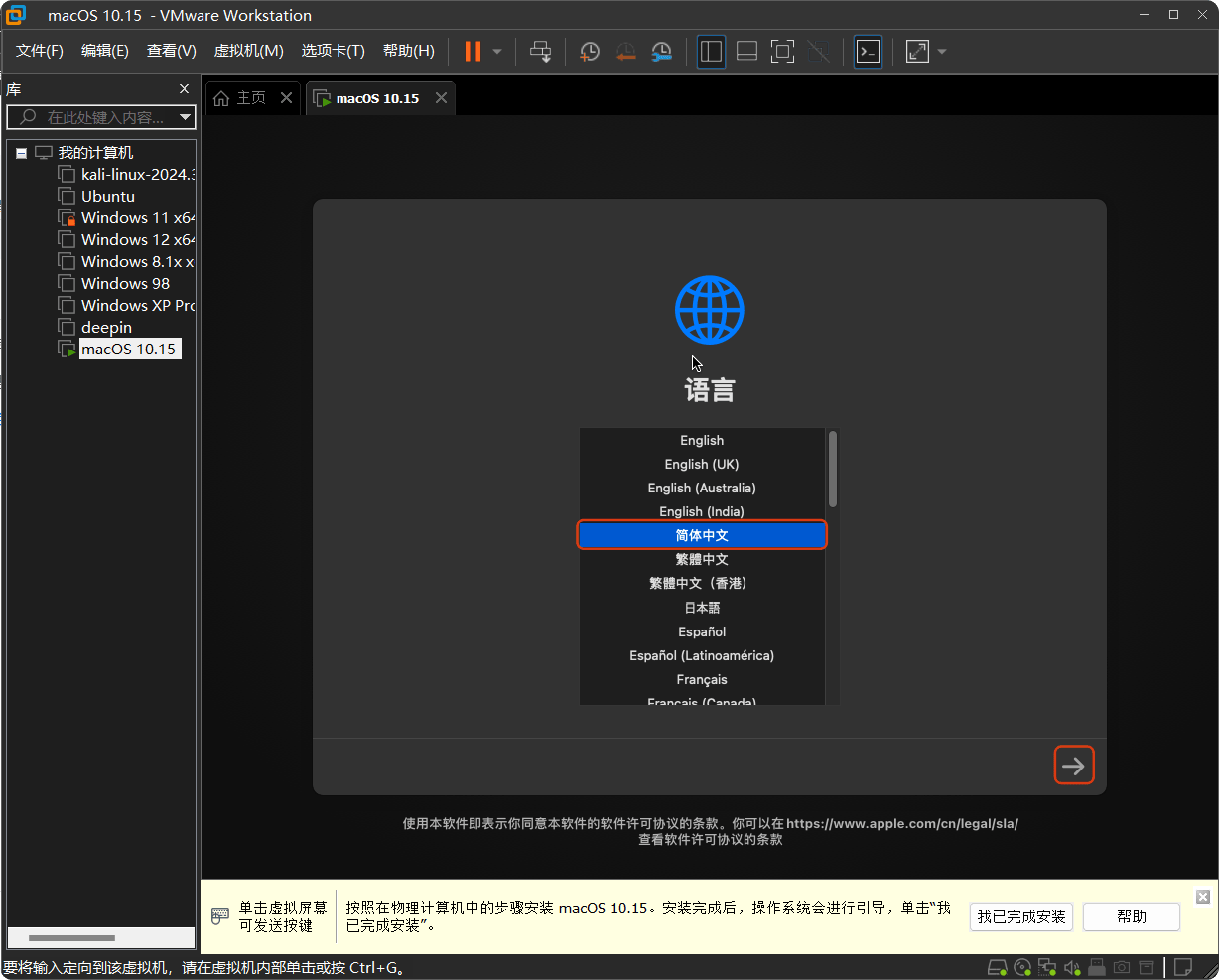Click the 我已完成安装 button
Viewport: 1219px width, 980px height.
1020,916
